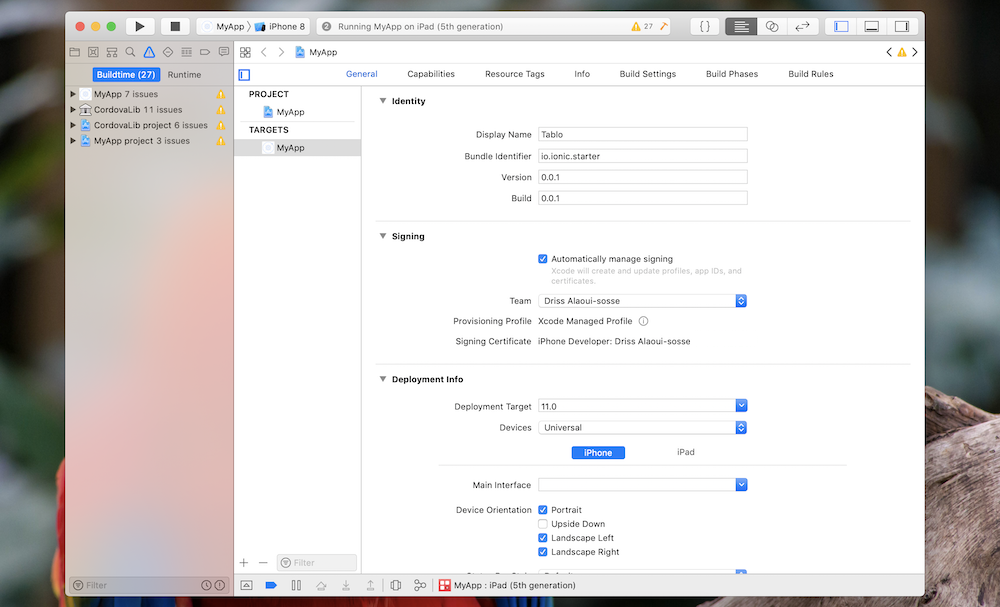Open the Info tab
The height and width of the screenshot is (607, 1000).
pyautogui.click(x=582, y=74)
